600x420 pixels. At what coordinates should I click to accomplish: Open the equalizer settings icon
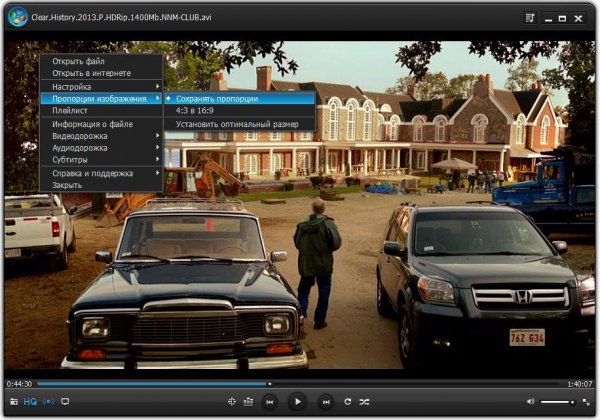(x=248, y=402)
